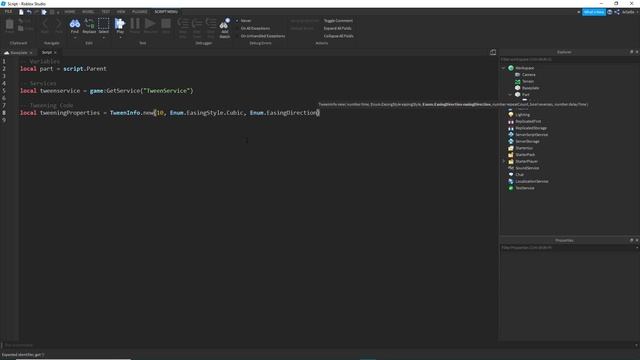Click the Lighting bulb icon in Explorer
Image resolution: width=640 pixels, height=360 pixels.
[x=511, y=115]
